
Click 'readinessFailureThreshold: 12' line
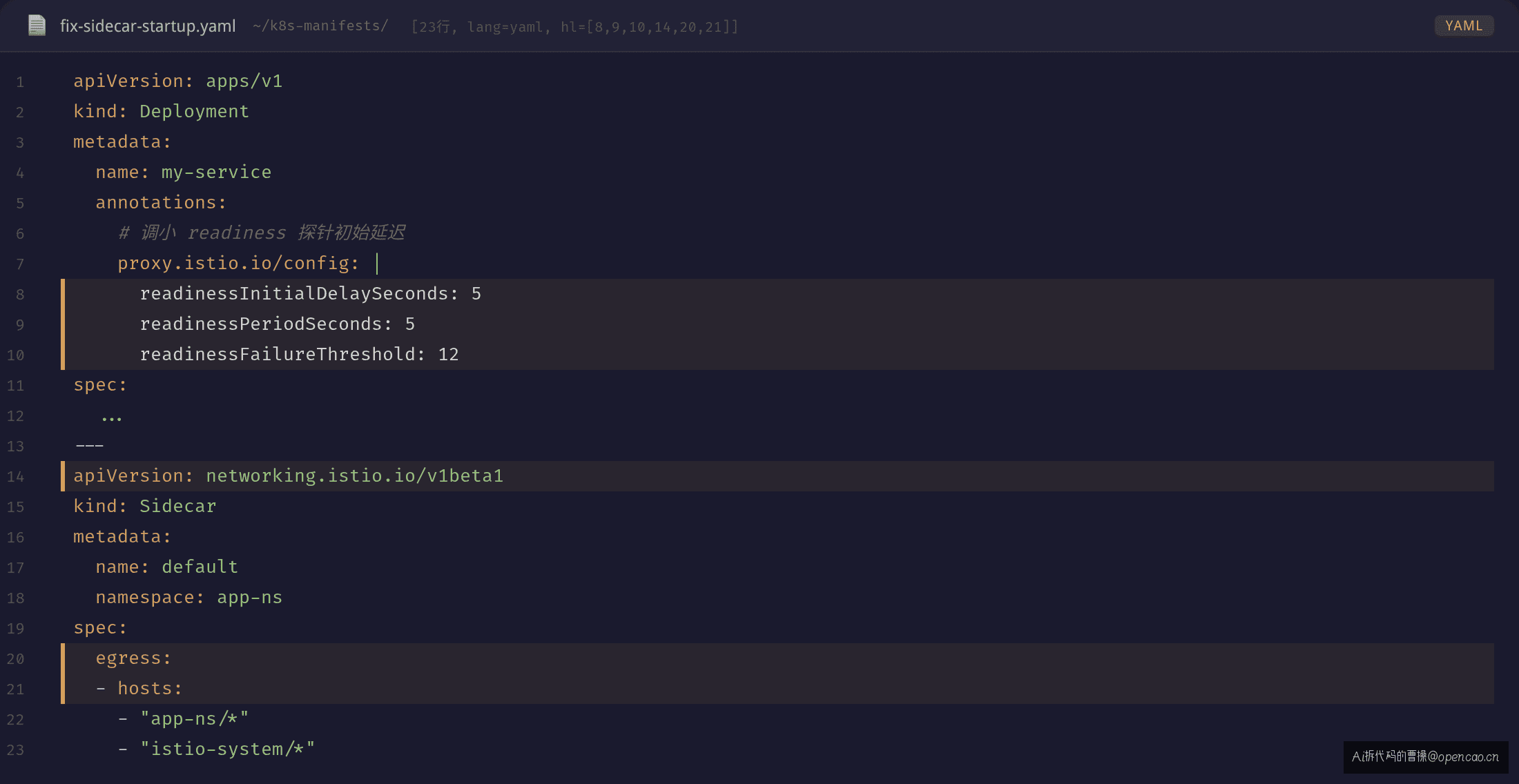tap(300, 355)
